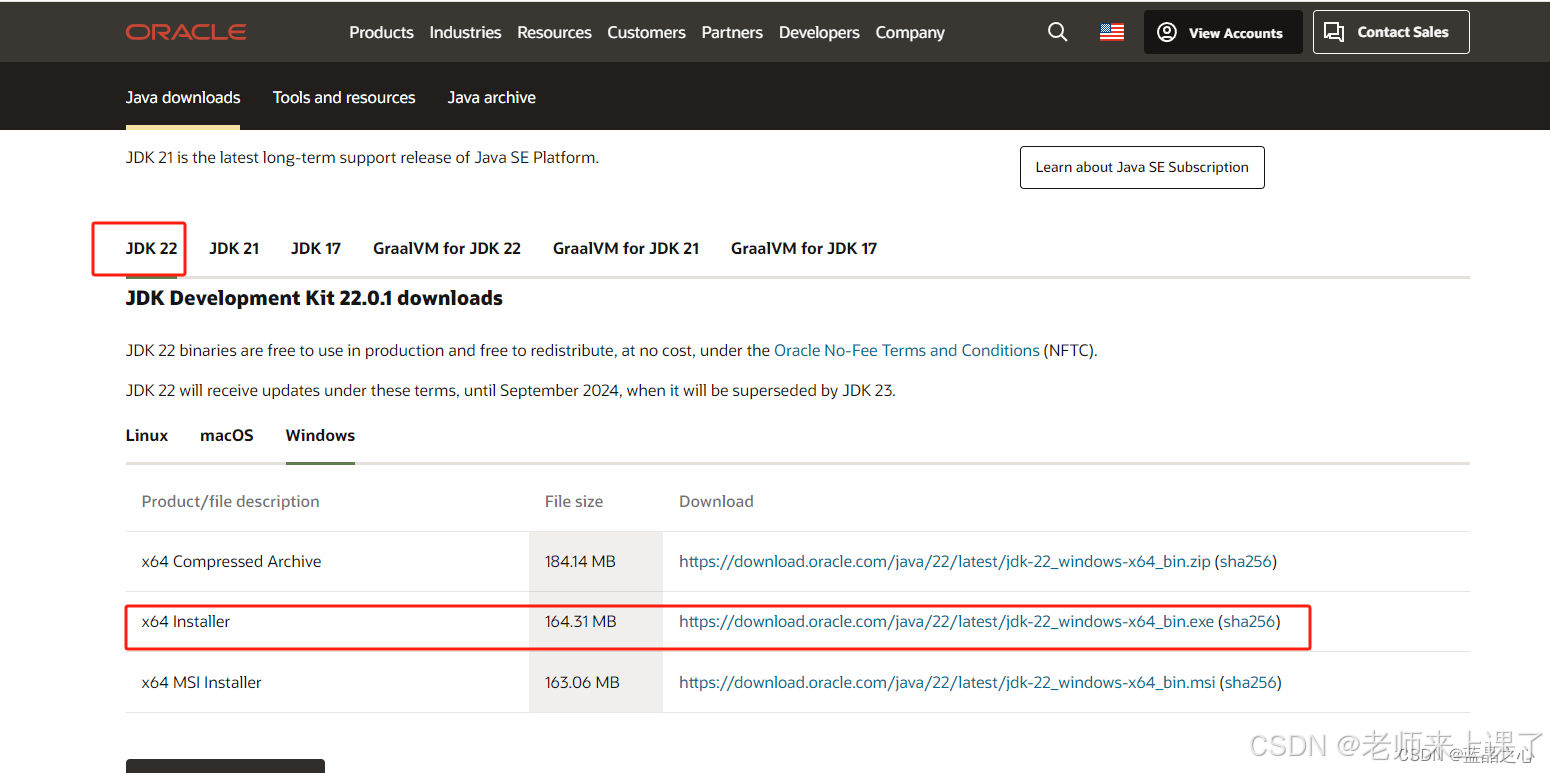
Task: Select GraalVM for JDK 21 tab
Action: point(626,248)
